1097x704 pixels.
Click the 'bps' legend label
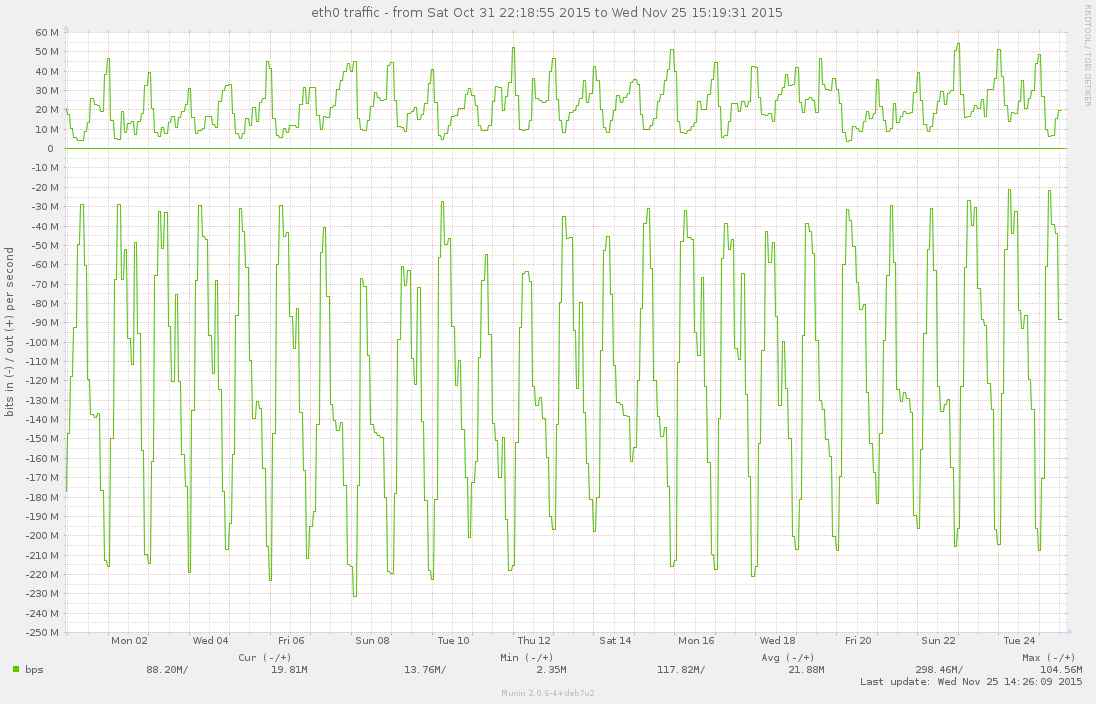(x=34, y=669)
